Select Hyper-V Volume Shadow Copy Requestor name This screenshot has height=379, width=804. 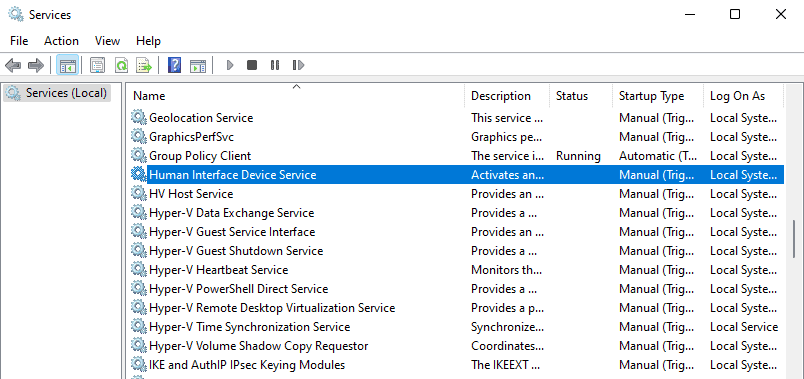258,346
